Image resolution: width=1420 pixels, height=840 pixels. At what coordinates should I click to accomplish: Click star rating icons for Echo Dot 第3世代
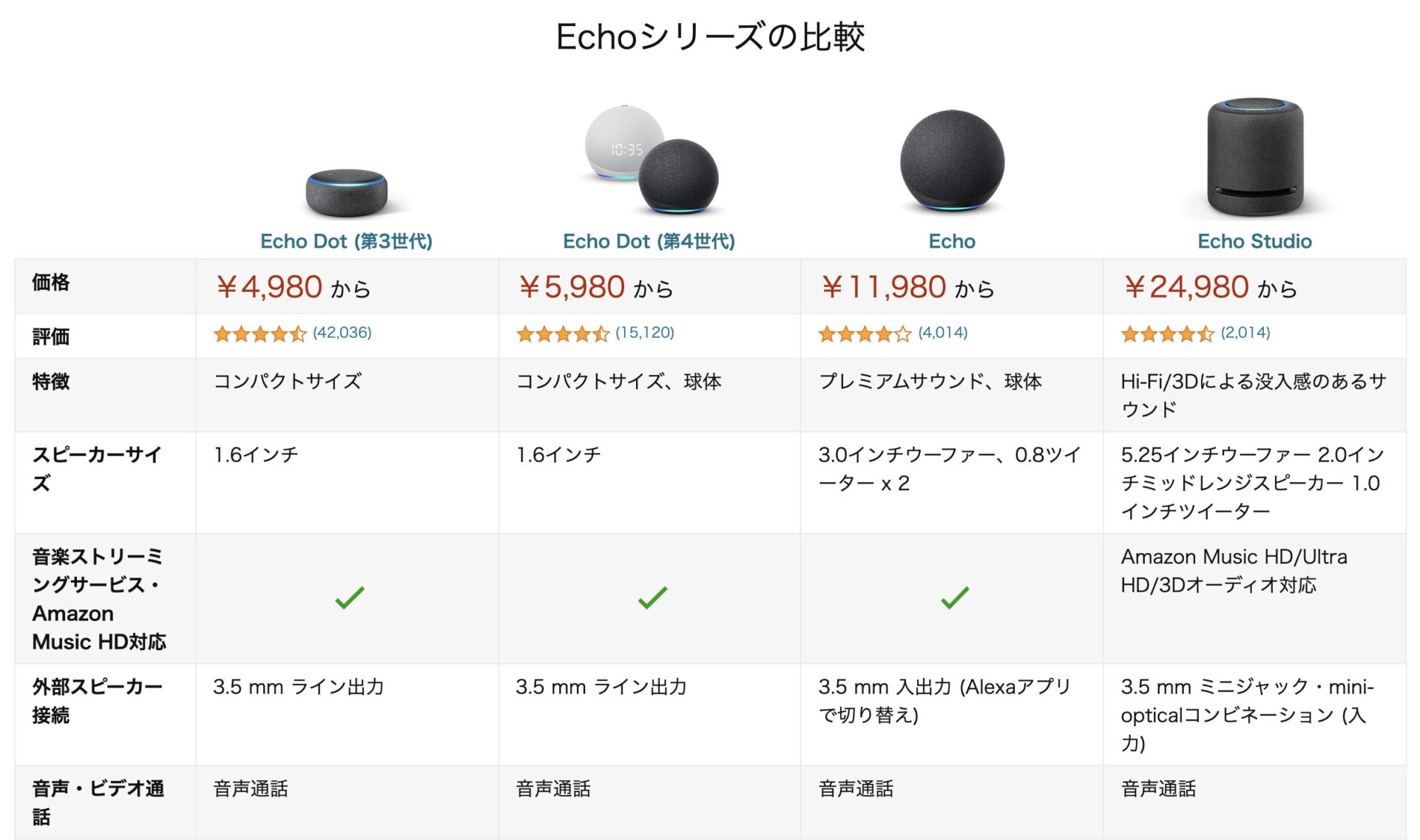coord(260,334)
